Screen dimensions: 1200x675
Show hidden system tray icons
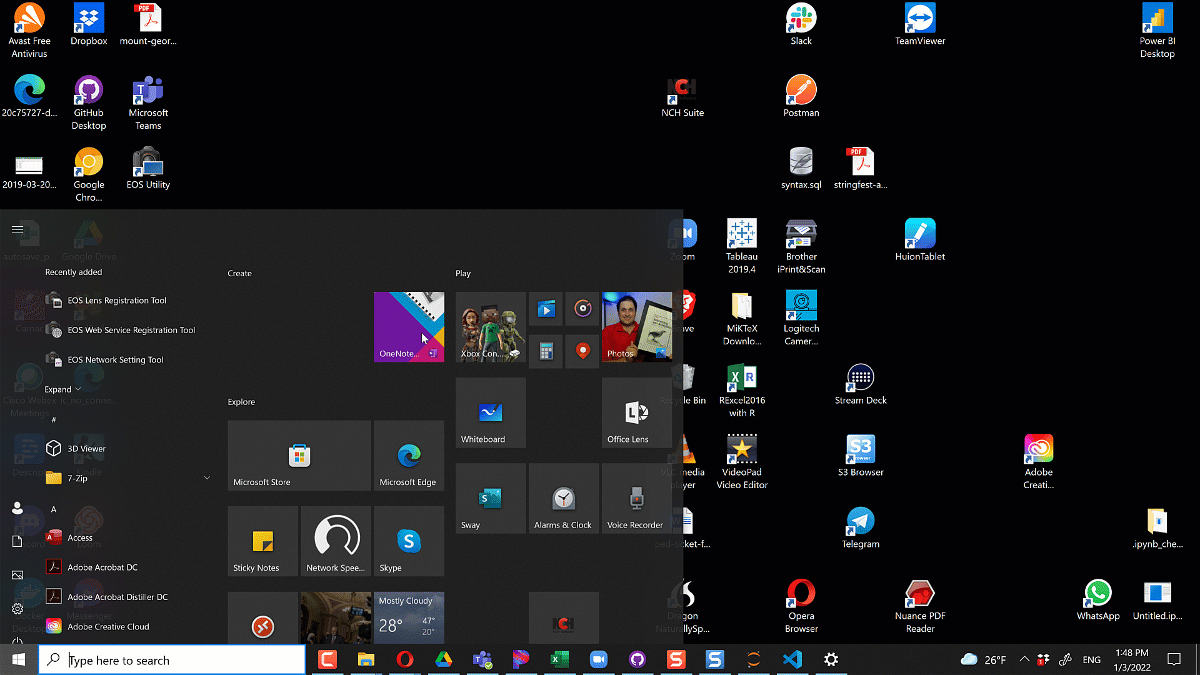point(1024,660)
